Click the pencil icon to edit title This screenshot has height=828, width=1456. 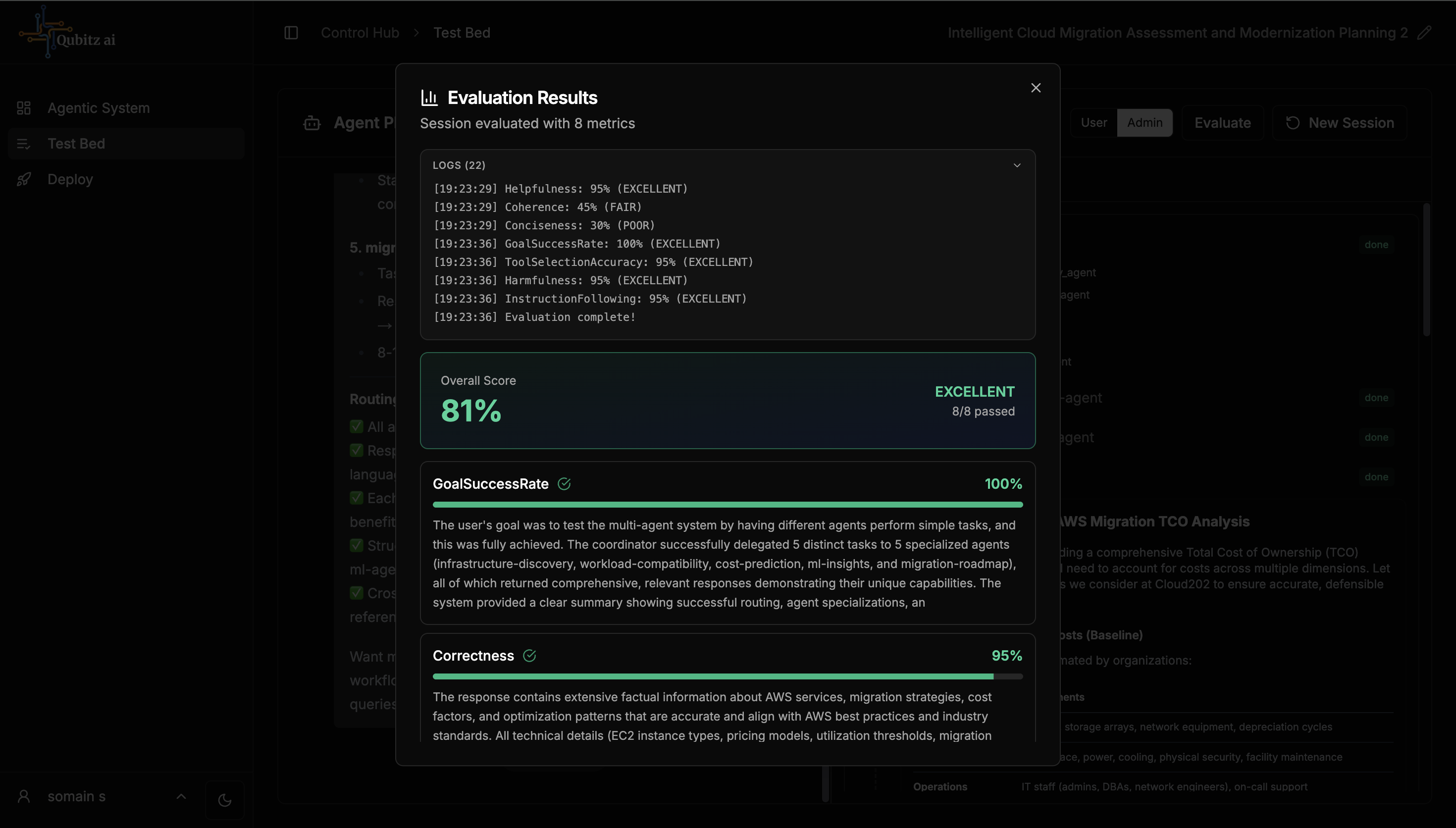pyautogui.click(x=1424, y=33)
